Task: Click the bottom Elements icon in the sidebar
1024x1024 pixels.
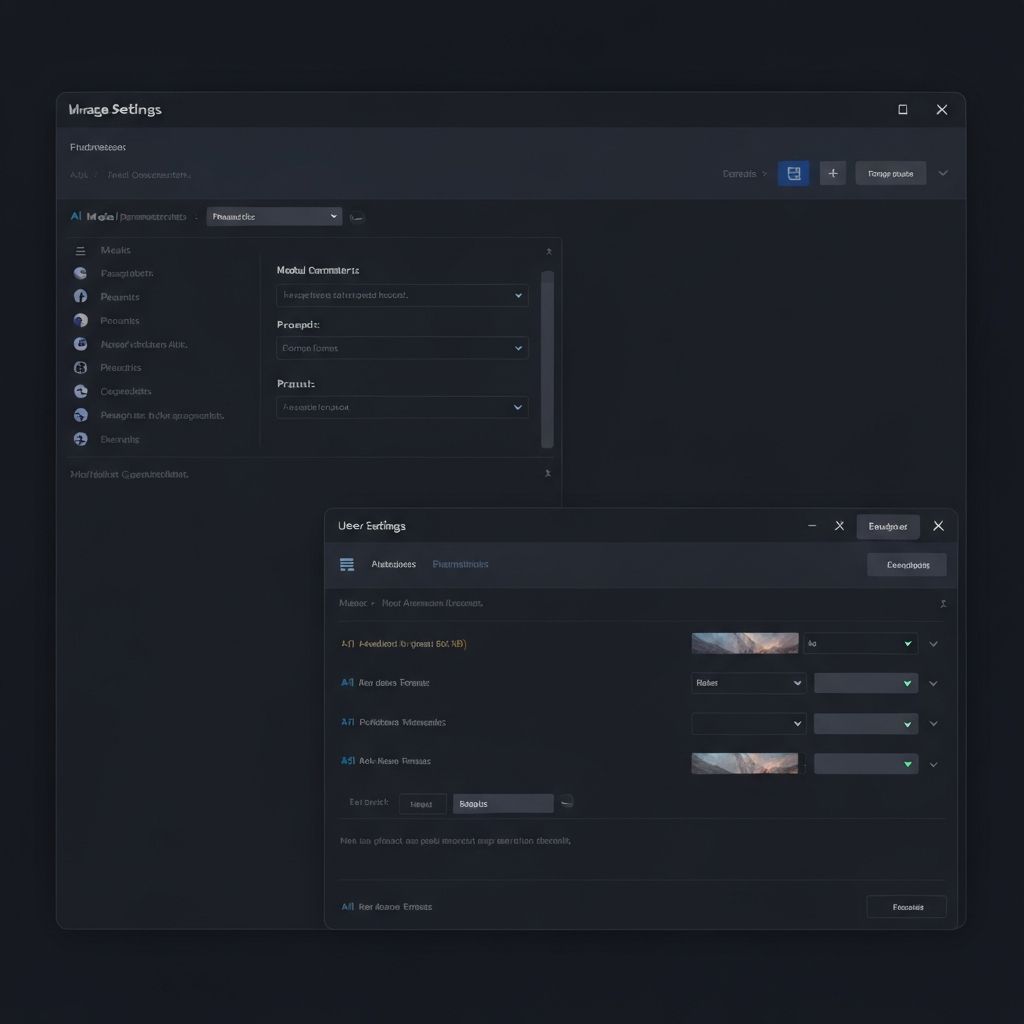Action: pos(80,438)
